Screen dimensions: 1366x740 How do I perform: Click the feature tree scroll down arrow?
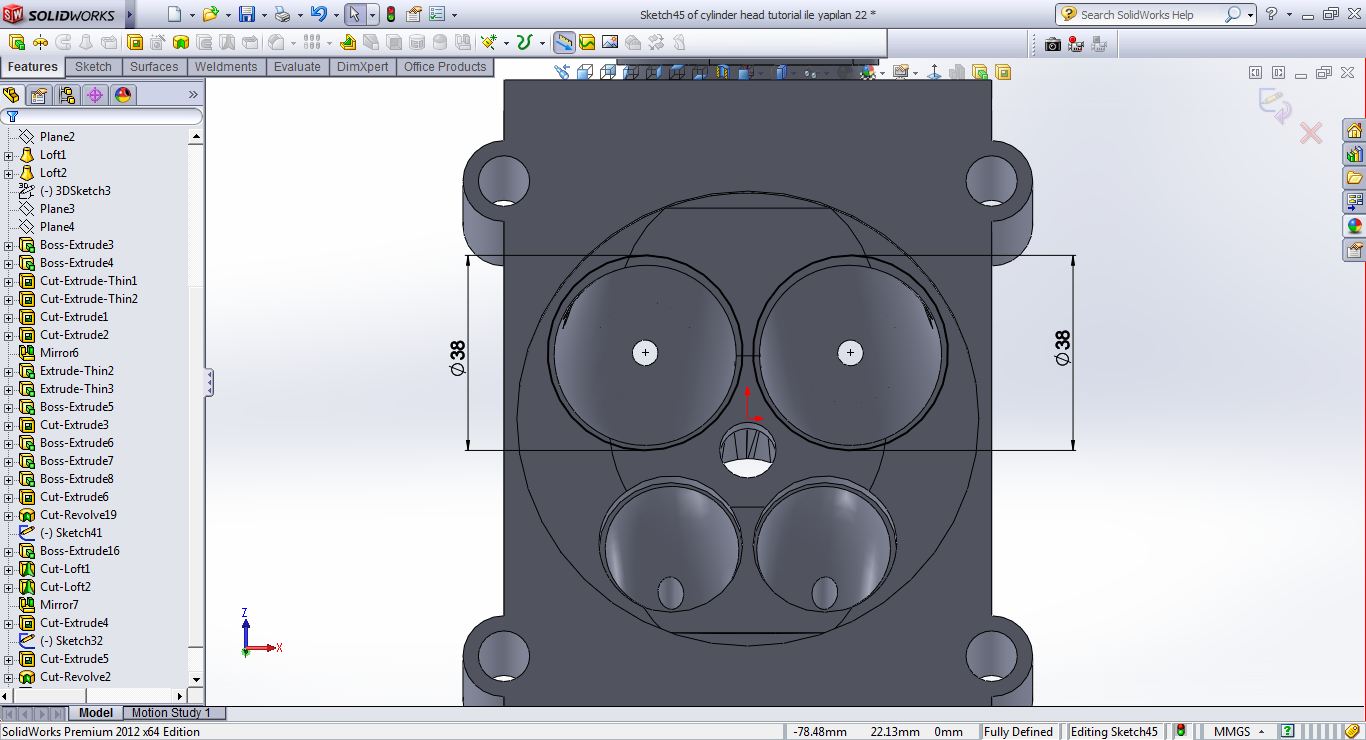(196, 679)
